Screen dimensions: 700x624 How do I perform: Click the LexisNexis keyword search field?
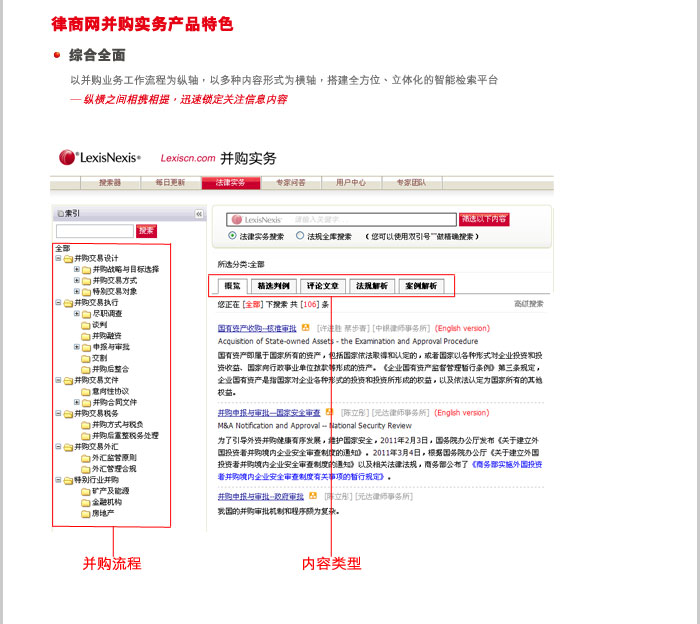pos(342,220)
